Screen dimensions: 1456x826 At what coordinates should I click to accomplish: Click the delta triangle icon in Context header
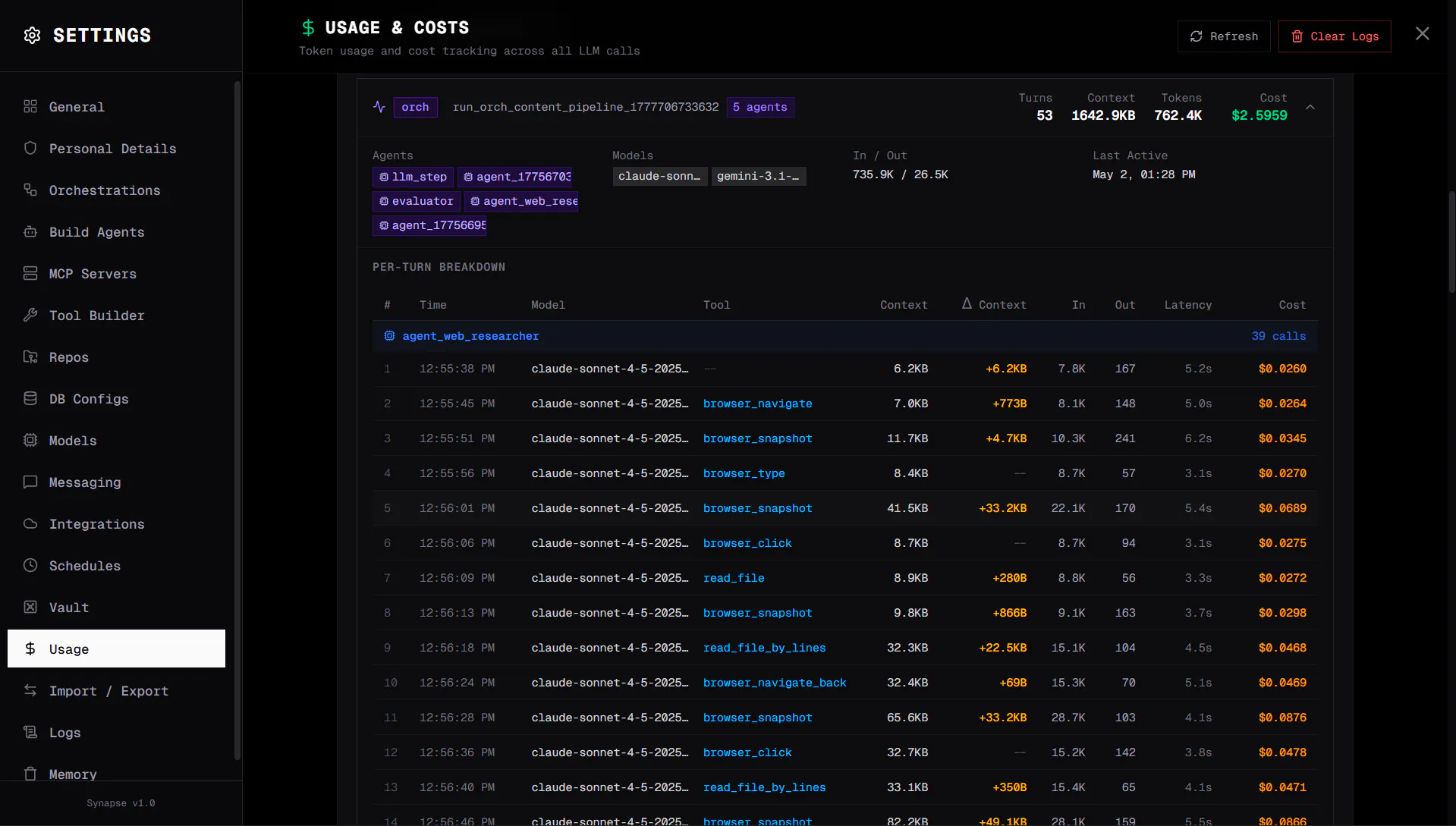[x=967, y=303]
